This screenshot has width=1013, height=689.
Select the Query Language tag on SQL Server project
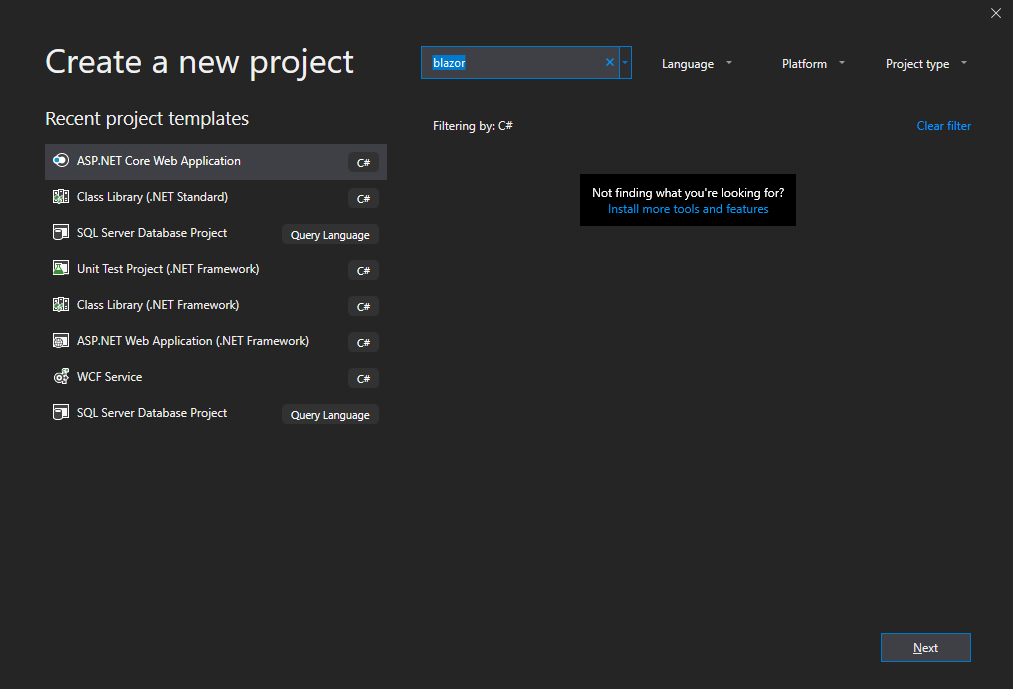[330, 234]
